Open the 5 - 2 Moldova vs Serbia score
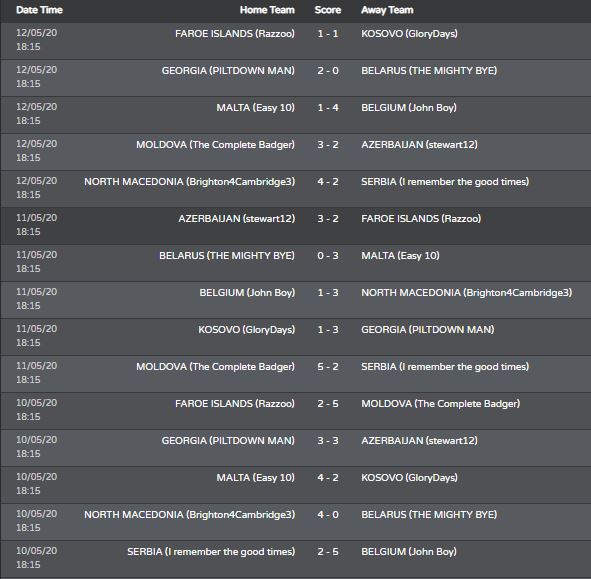Viewport: 591px width, 579px height. point(328,366)
